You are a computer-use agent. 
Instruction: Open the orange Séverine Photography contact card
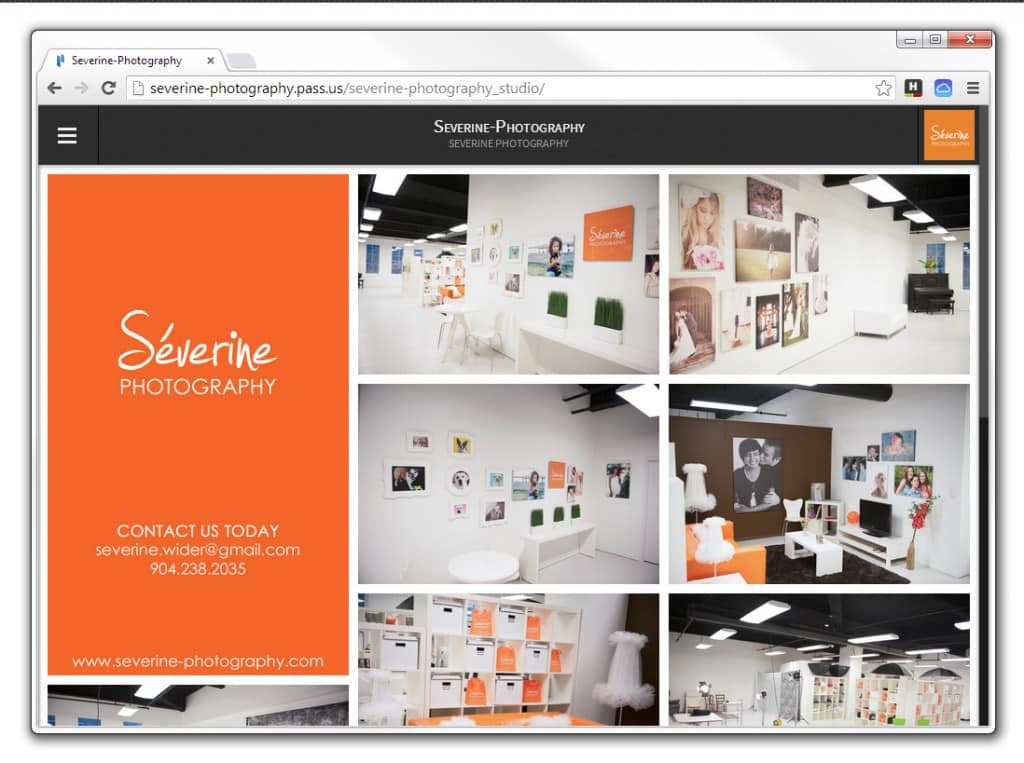[198, 425]
